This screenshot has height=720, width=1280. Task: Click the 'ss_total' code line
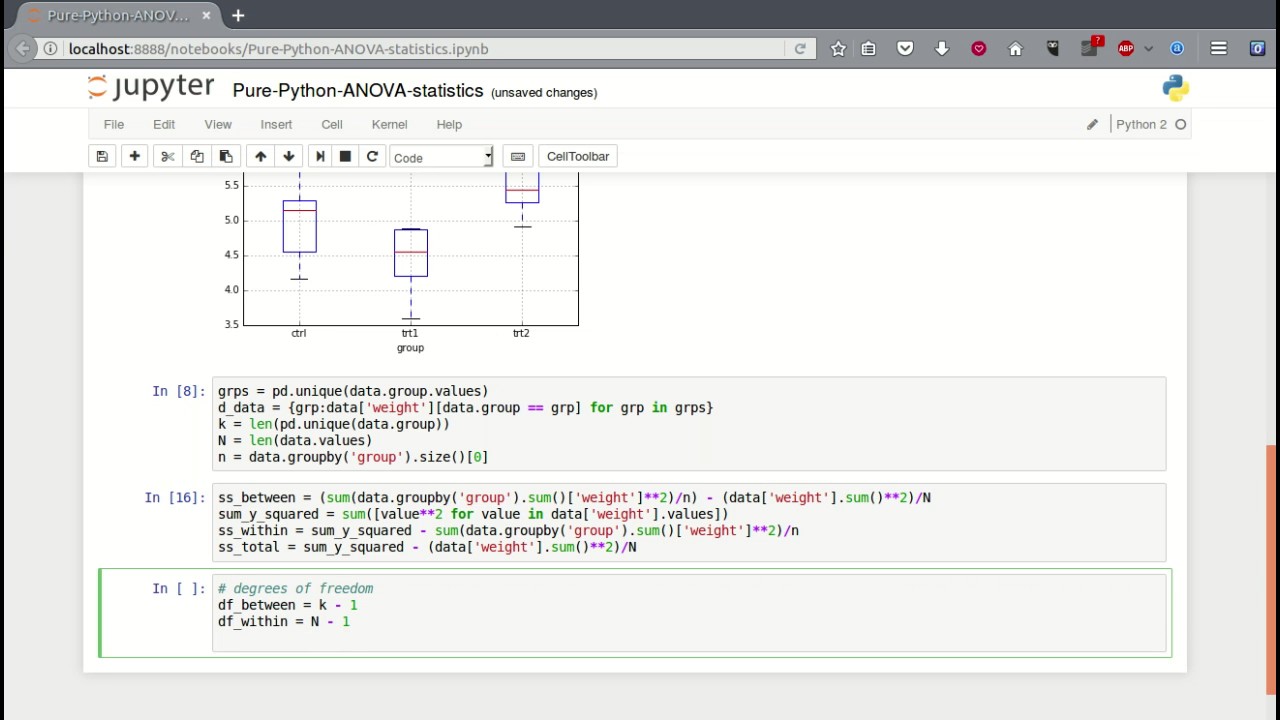click(x=427, y=547)
